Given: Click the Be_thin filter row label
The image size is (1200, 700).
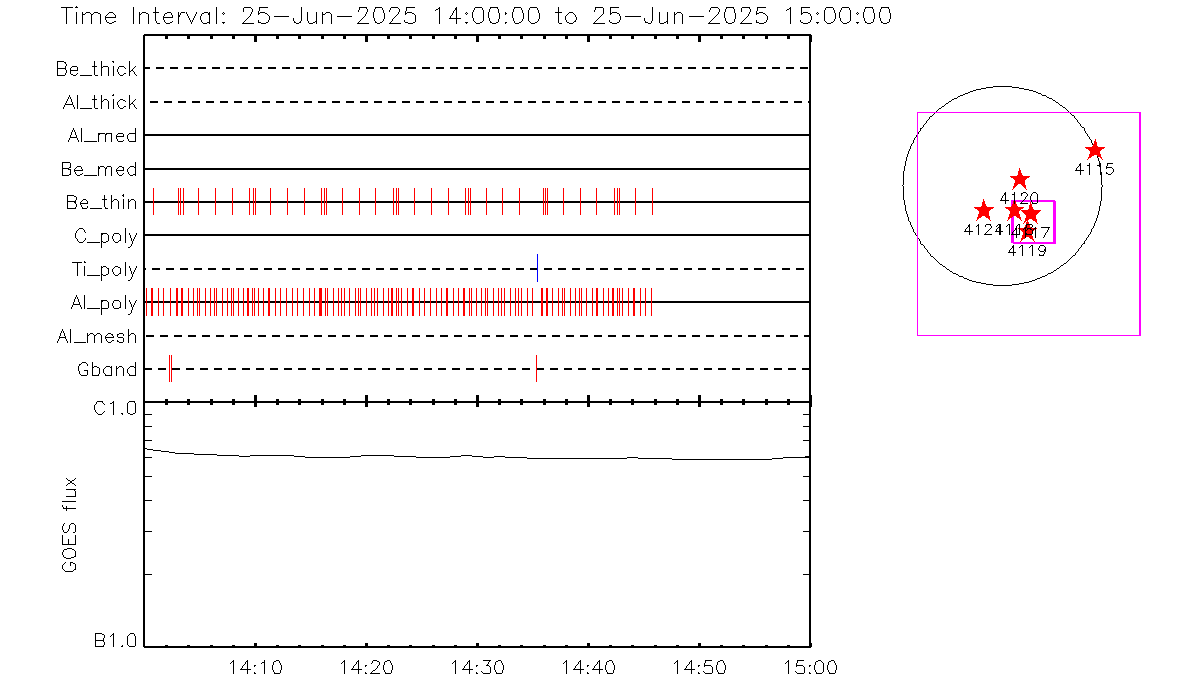Looking at the screenshot, I should pos(101,203).
